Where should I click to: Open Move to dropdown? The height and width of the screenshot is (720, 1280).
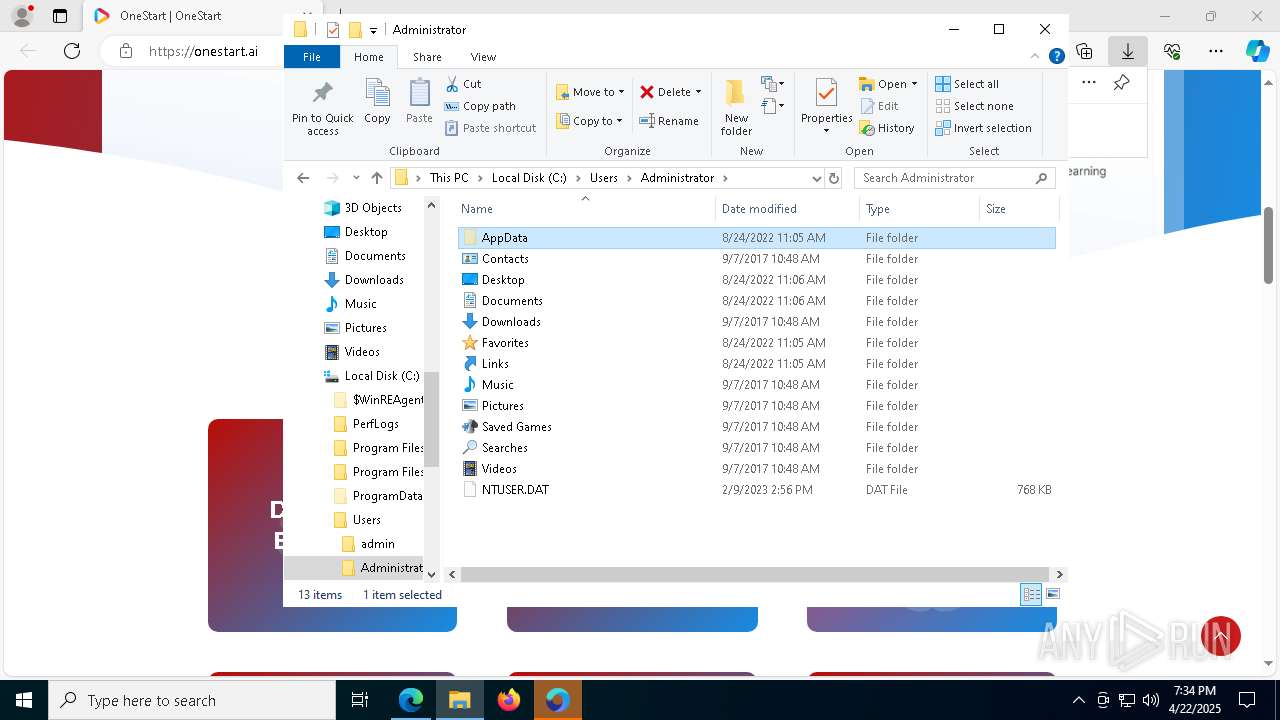pos(590,92)
